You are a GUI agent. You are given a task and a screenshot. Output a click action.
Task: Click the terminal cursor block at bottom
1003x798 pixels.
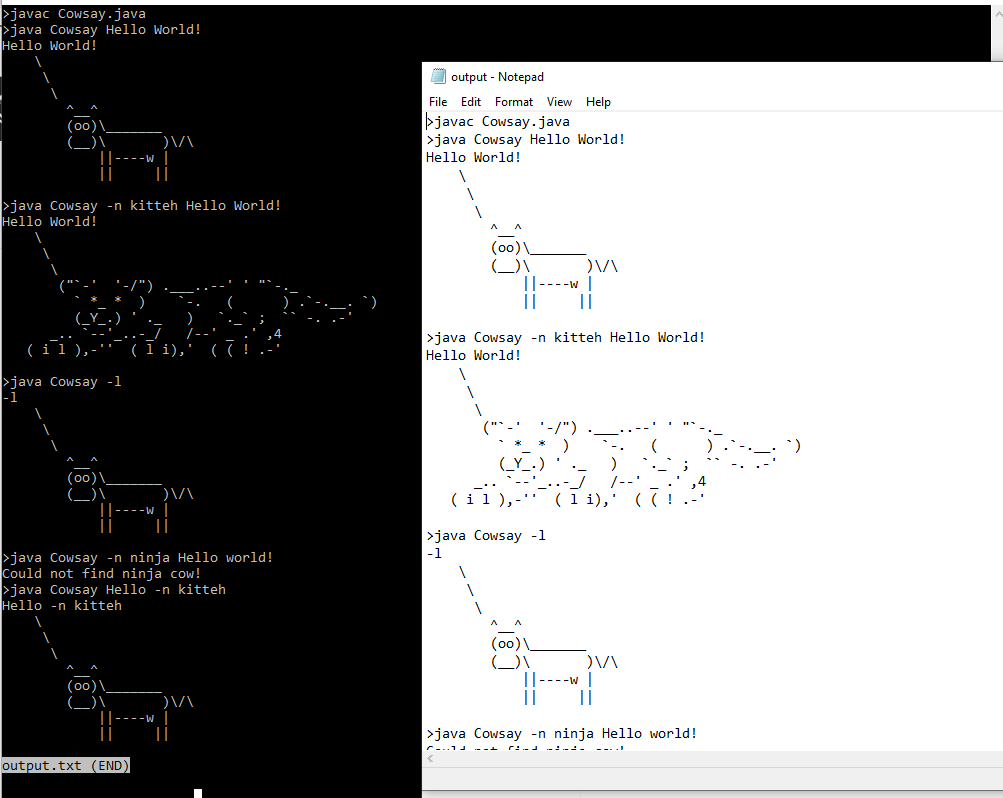click(198, 794)
